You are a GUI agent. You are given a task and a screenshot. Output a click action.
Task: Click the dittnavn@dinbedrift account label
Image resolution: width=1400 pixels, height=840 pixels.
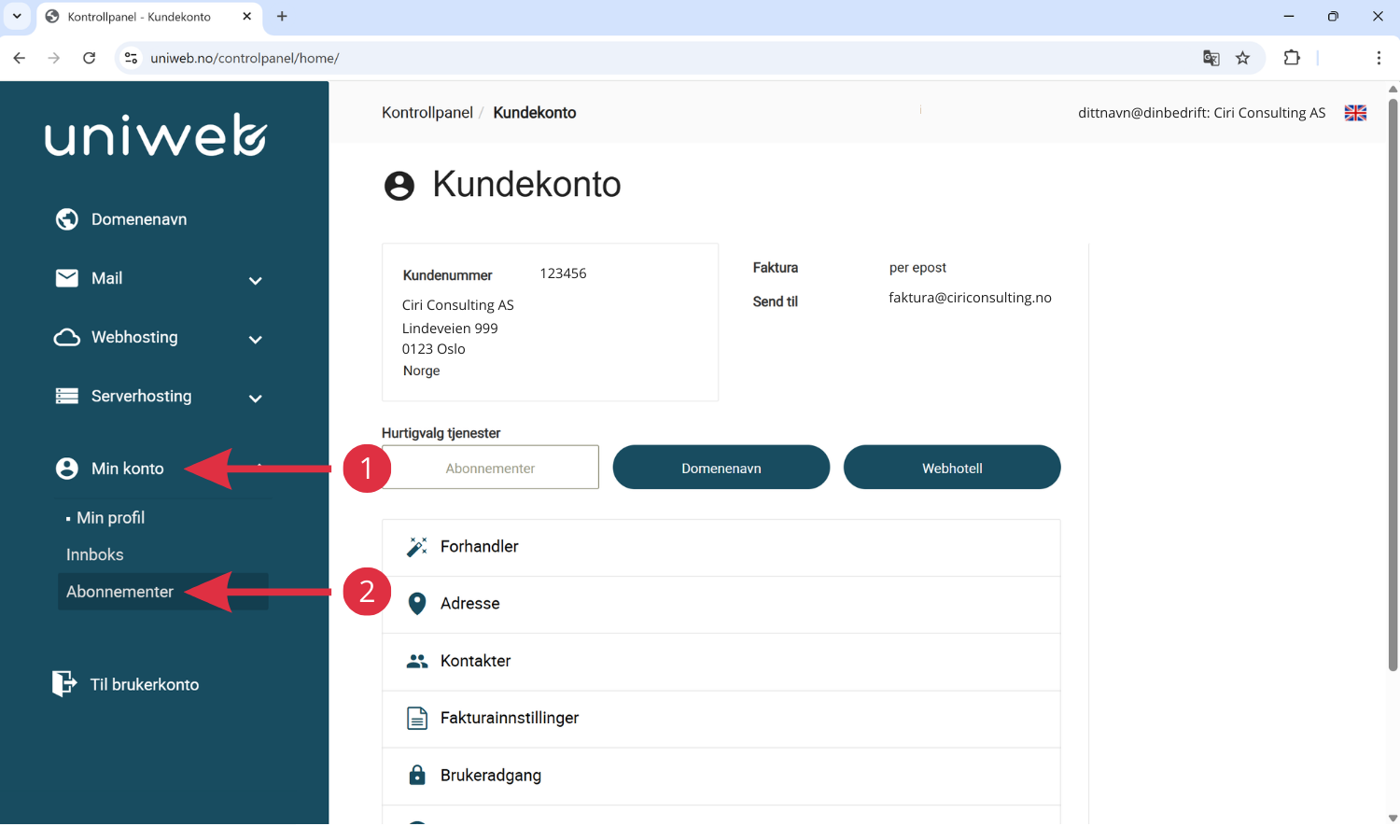coord(1201,113)
